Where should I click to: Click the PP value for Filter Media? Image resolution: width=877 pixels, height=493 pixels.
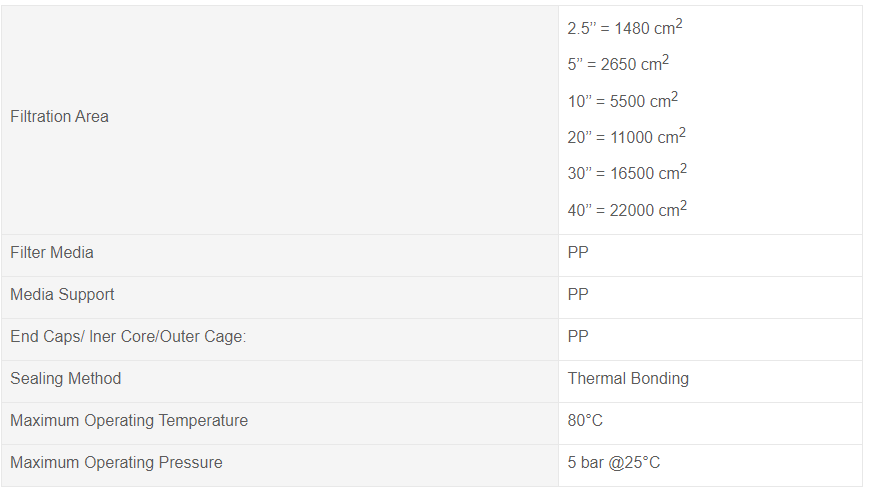578,252
